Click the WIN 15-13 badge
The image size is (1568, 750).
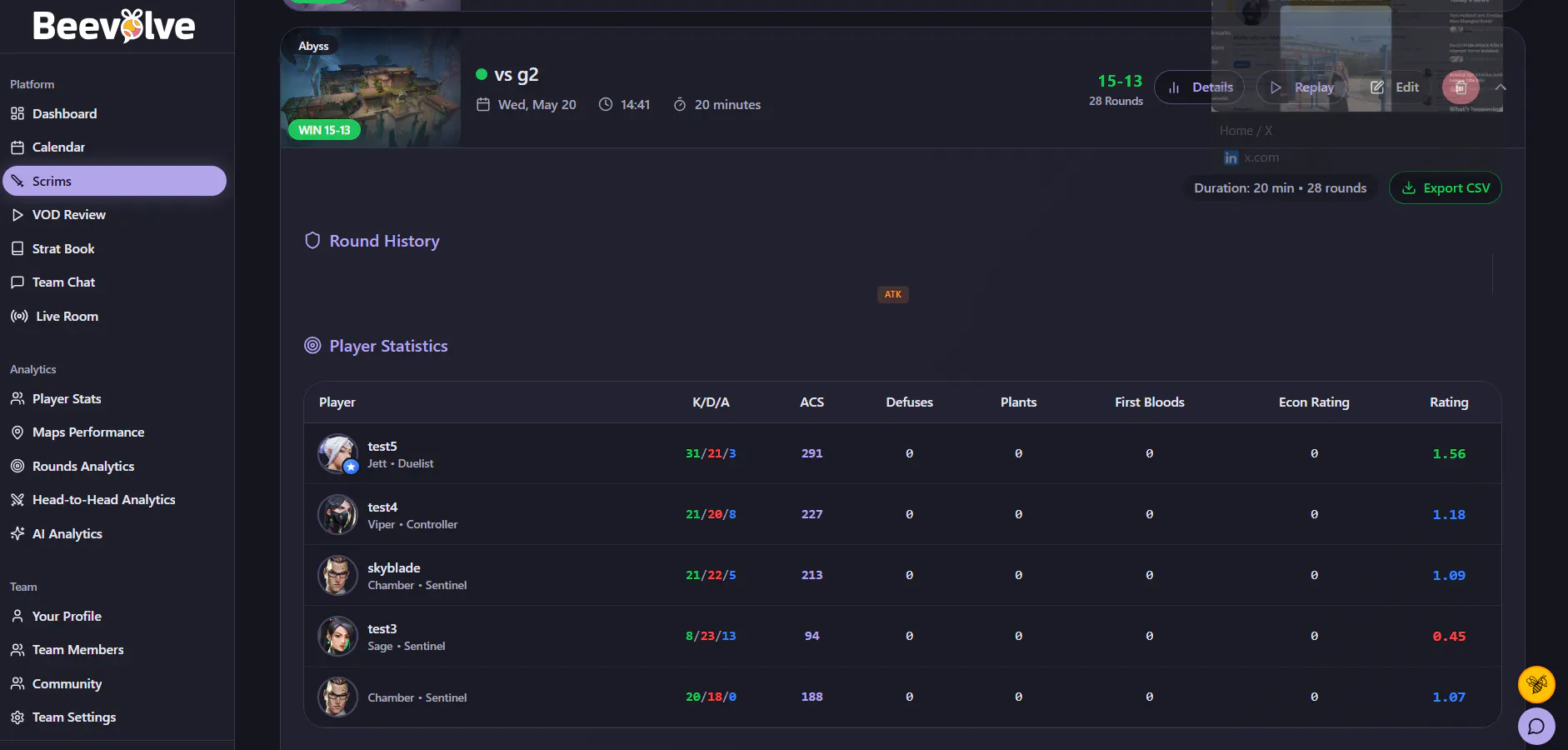coord(324,130)
